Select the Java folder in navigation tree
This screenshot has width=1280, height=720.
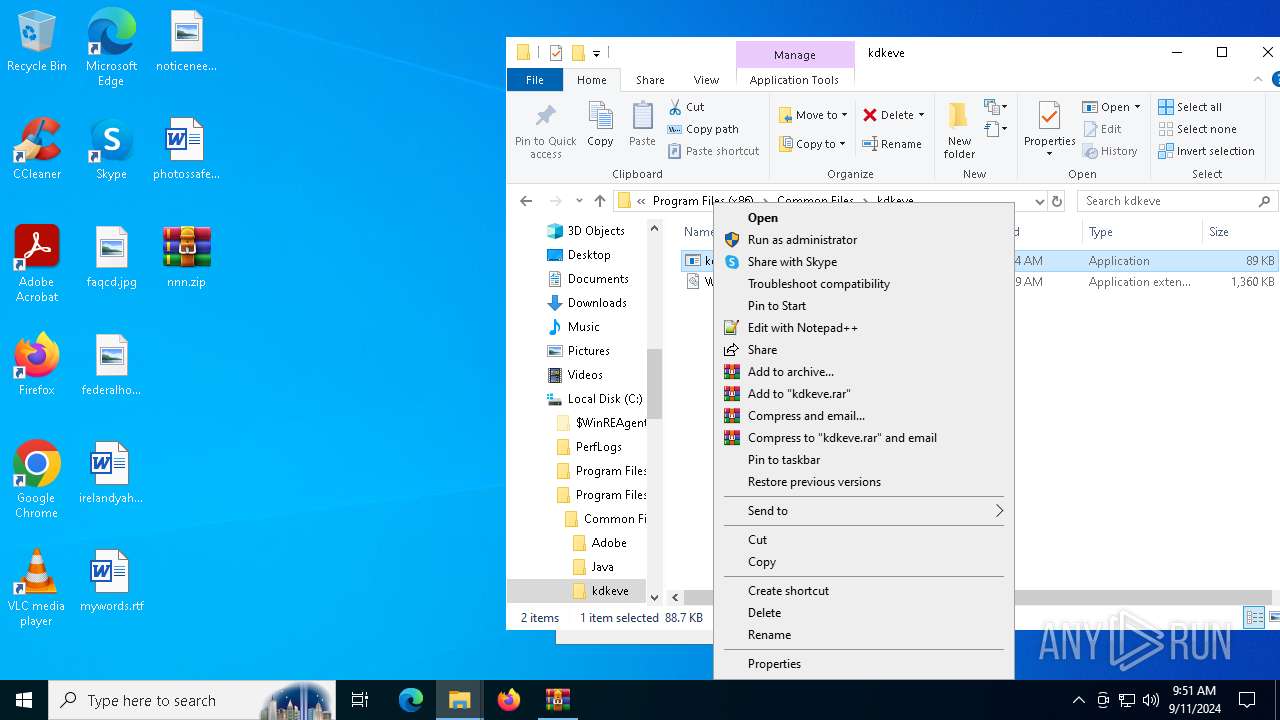602,567
